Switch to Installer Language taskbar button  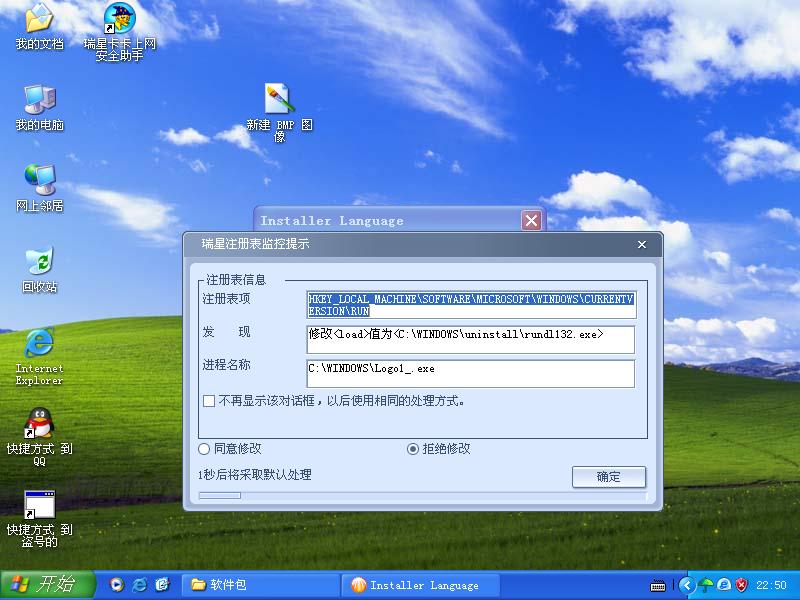[420, 585]
